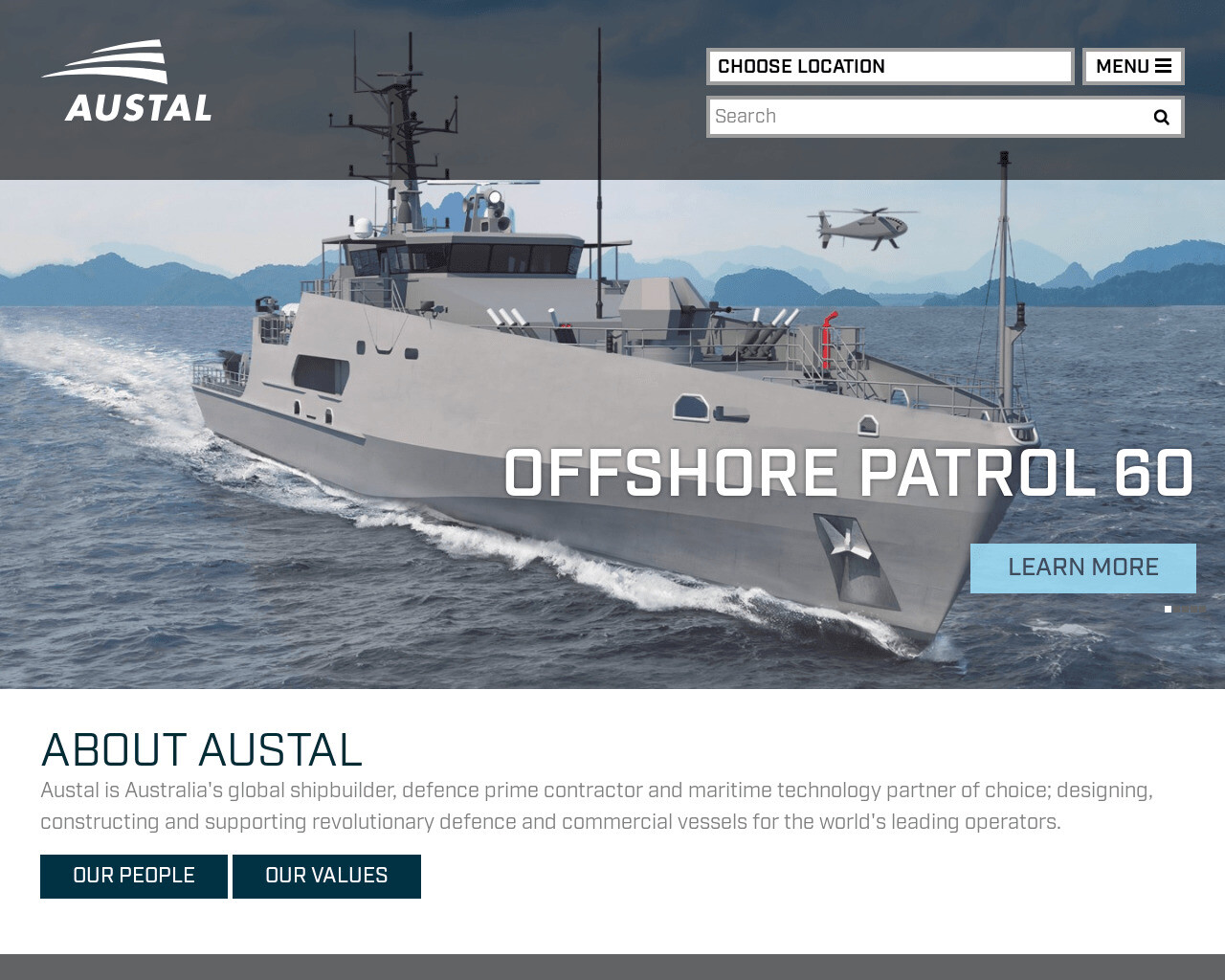Submit search with the magnifier icon
Viewport: 1225px width, 980px height.
pyautogui.click(x=1162, y=117)
